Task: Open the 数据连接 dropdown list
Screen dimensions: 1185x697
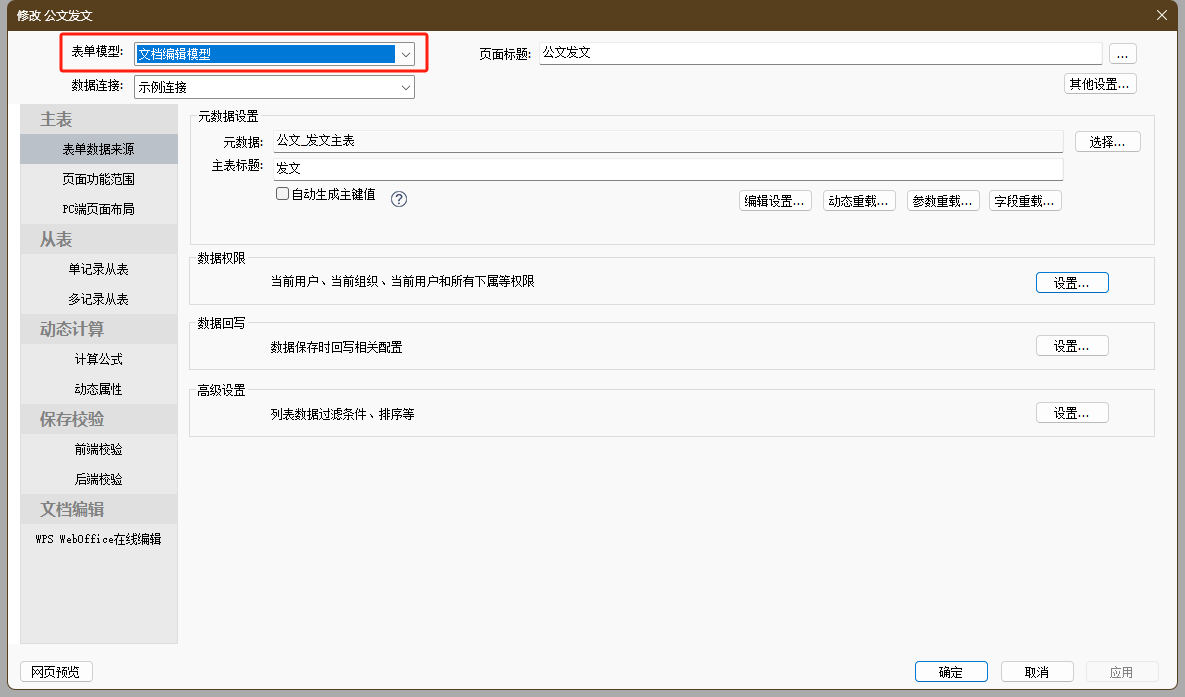Action: click(405, 88)
